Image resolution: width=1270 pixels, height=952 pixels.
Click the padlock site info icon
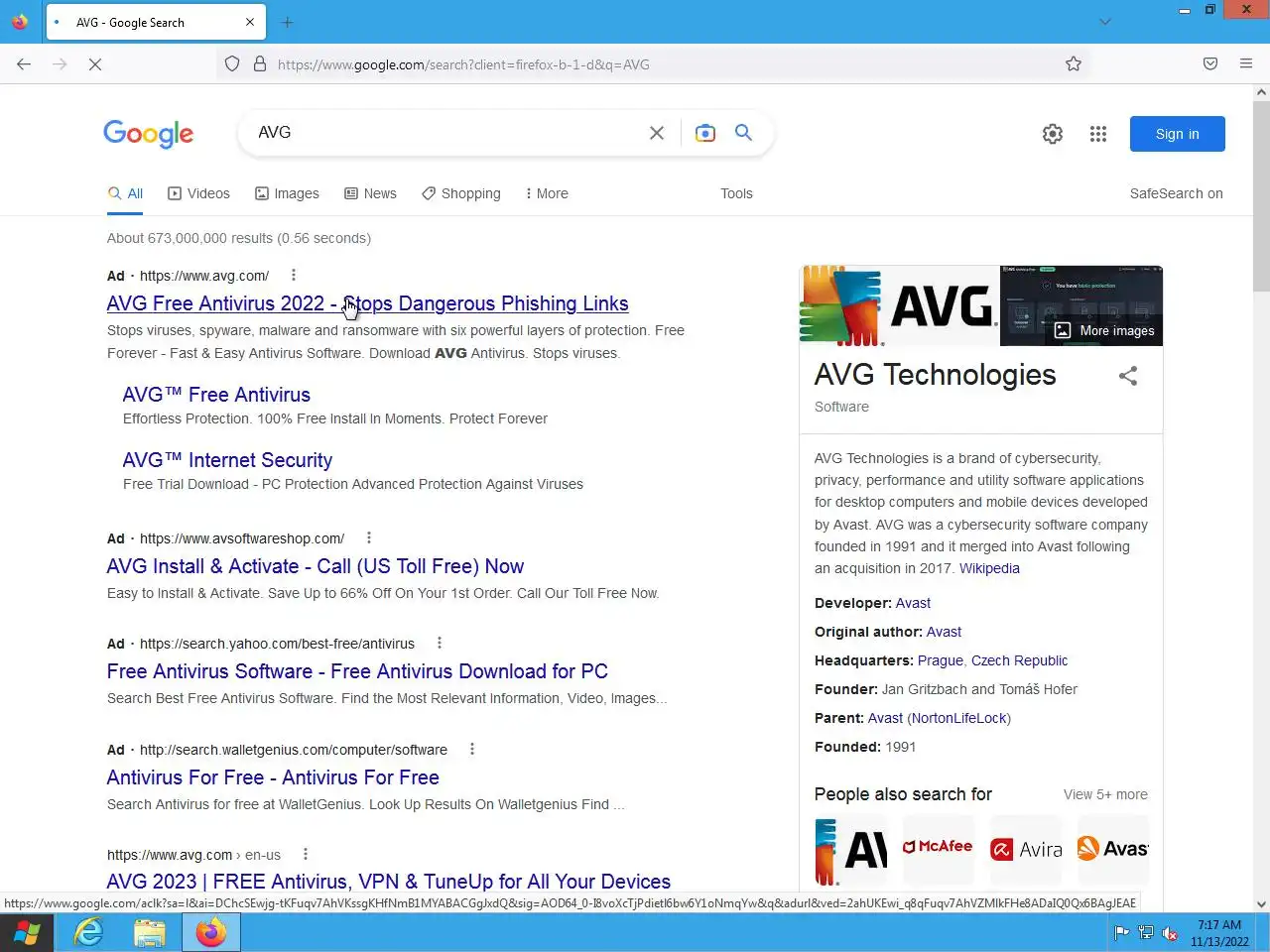[260, 63]
